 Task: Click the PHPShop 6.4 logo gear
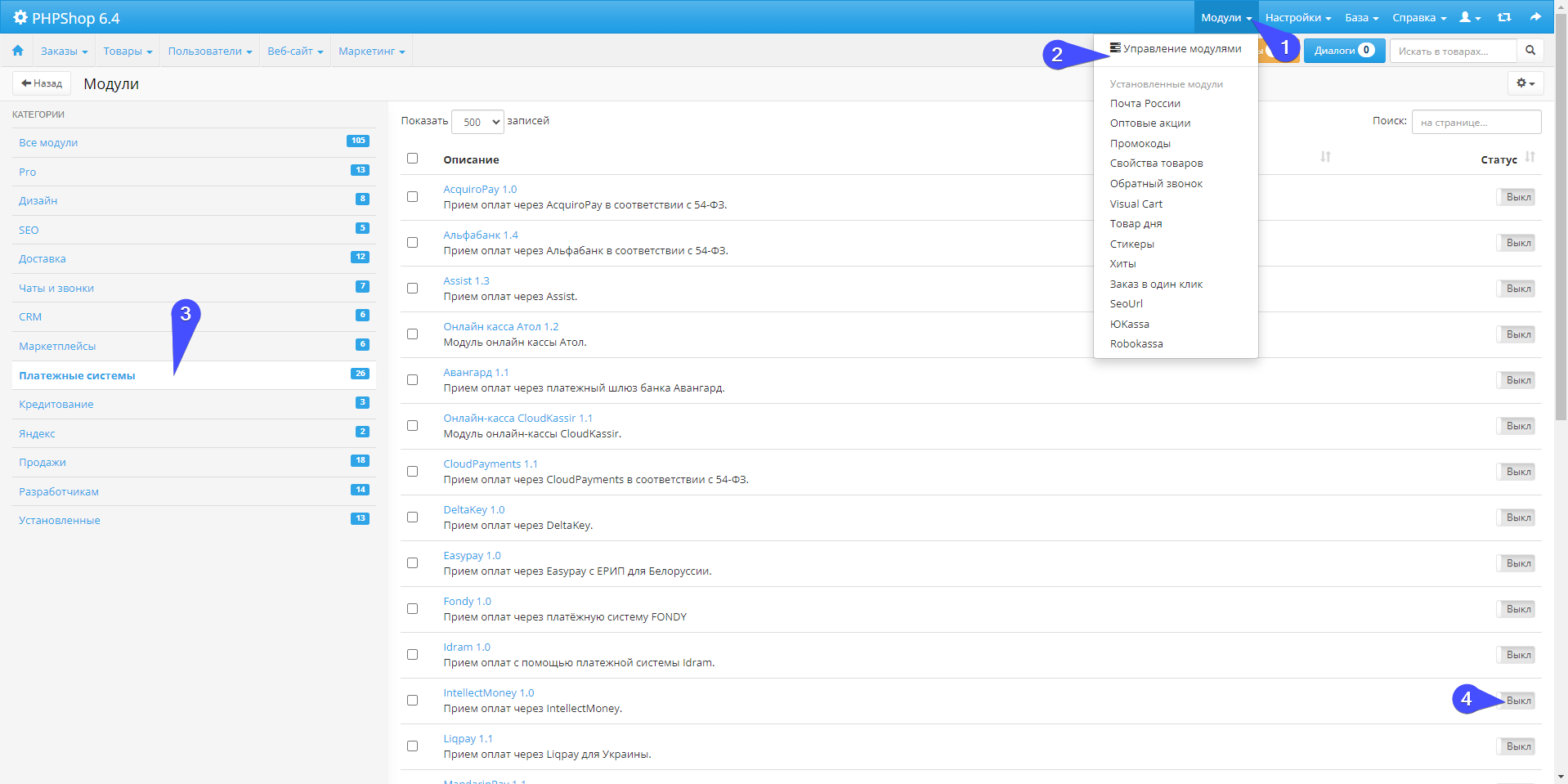(x=20, y=18)
